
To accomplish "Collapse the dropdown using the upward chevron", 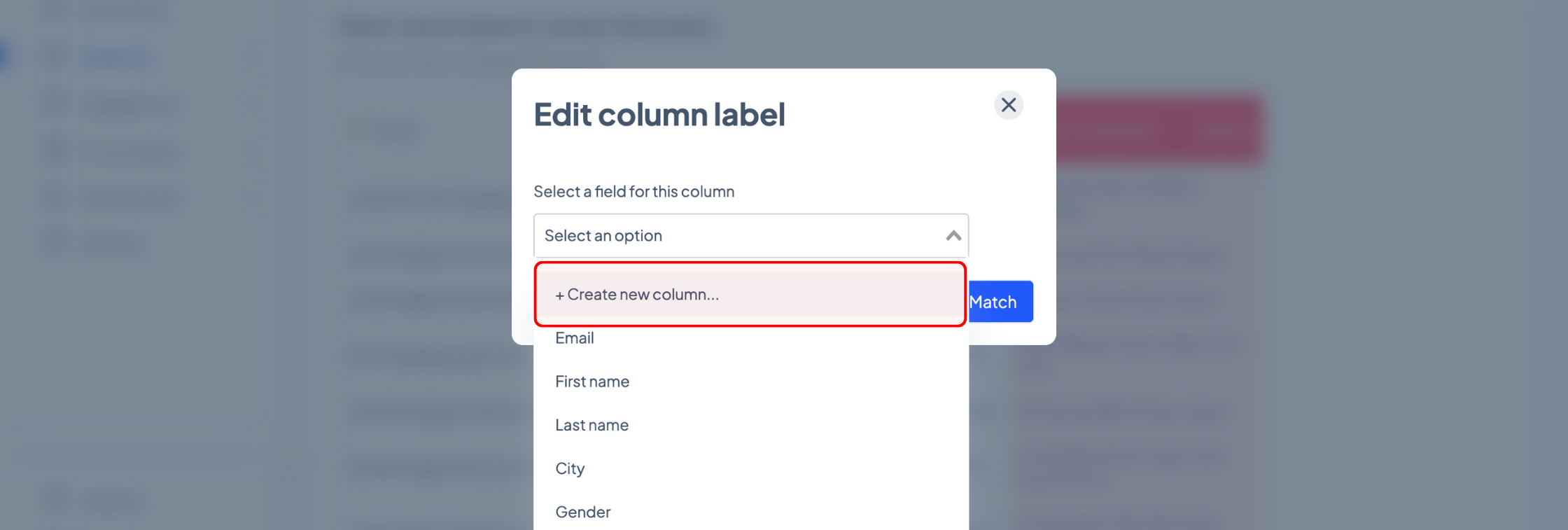I will (953, 236).
